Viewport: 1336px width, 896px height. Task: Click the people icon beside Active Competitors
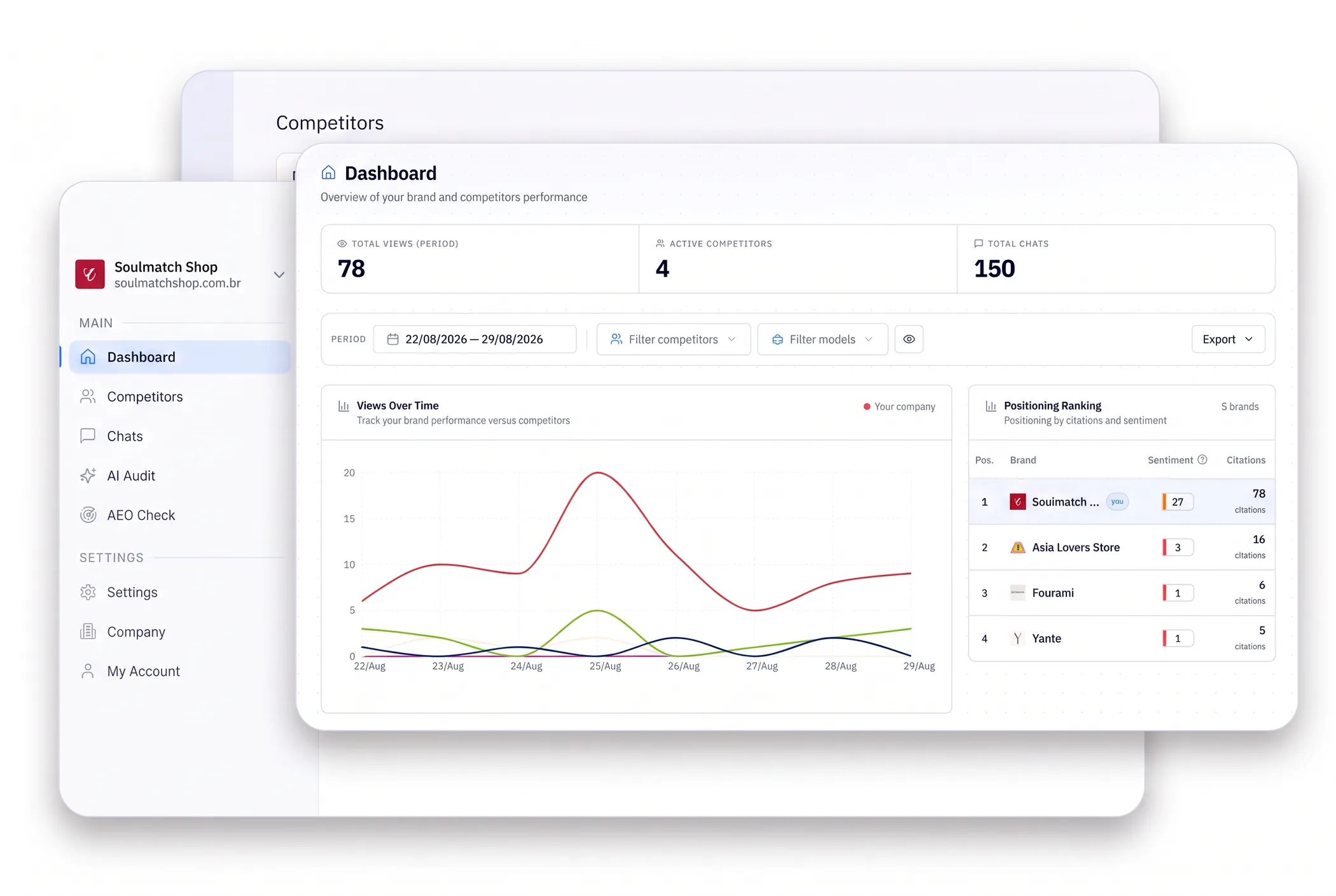tap(660, 244)
